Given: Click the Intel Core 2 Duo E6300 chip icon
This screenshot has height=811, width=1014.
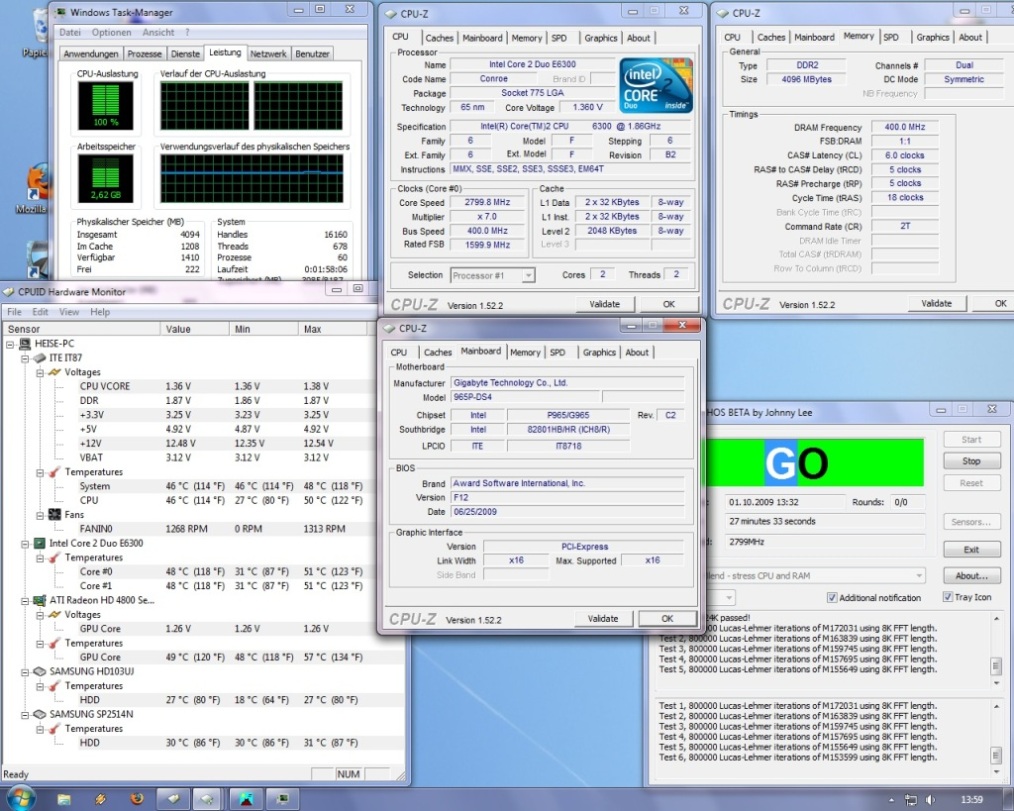Looking at the screenshot, I should coord(39,543).
